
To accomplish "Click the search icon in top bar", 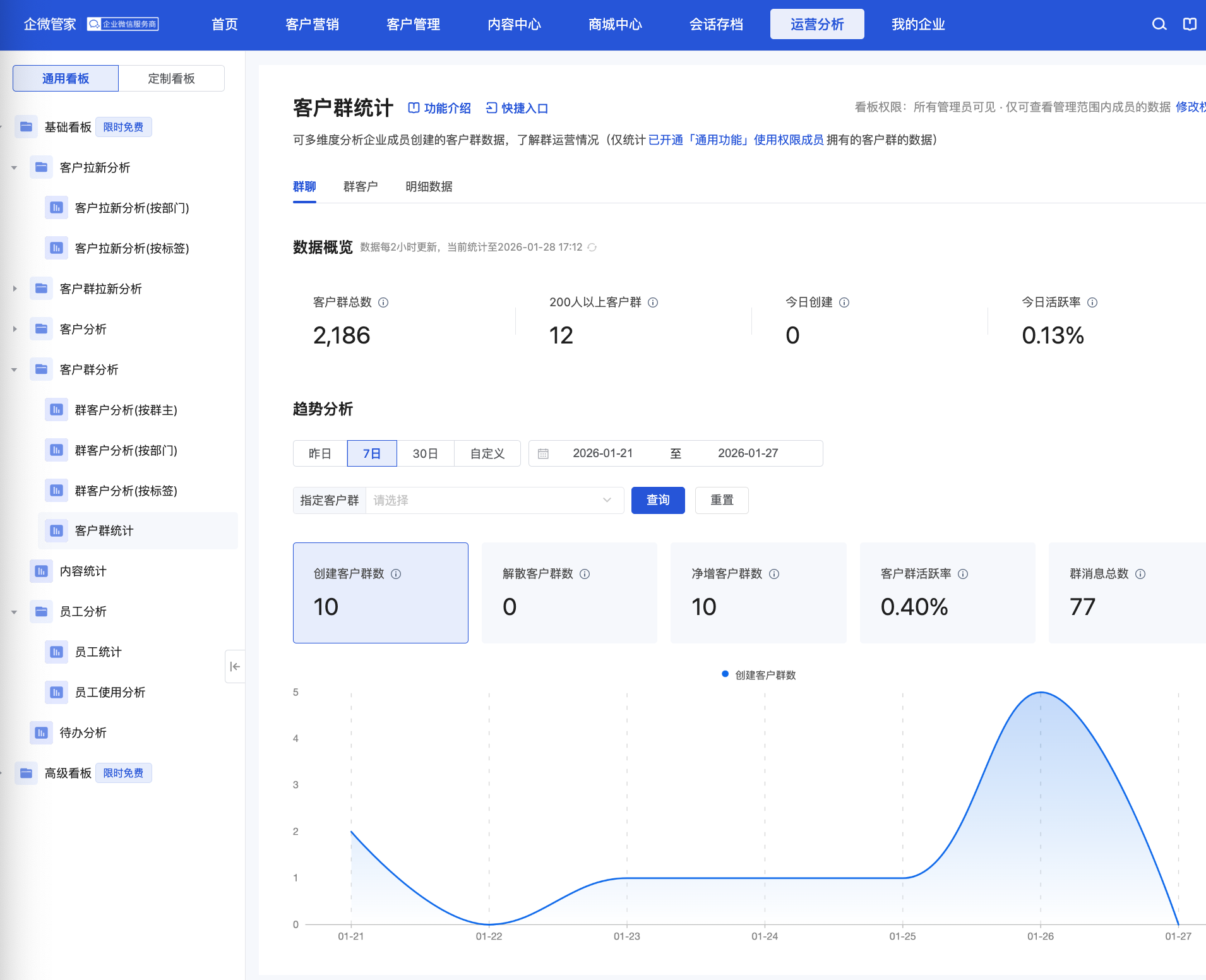I will click(1159, 24).
